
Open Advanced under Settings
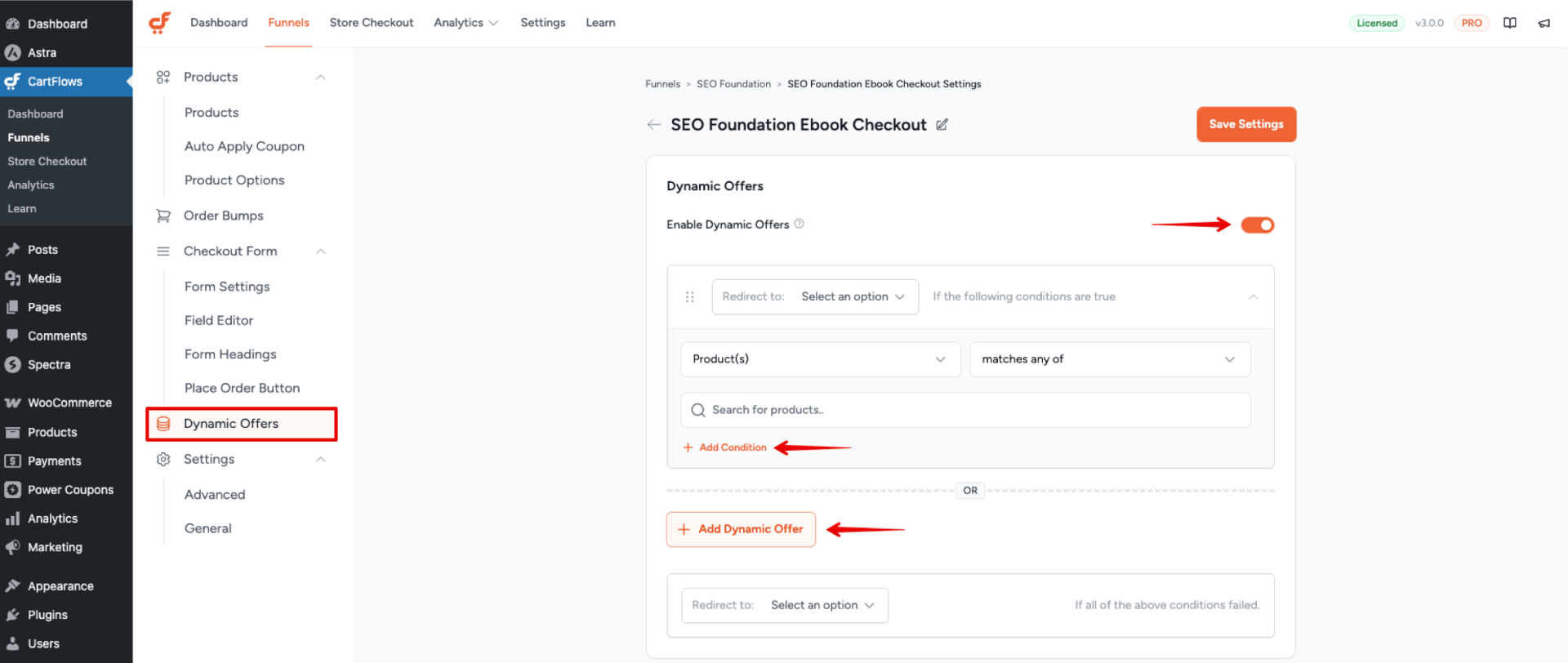215,495
